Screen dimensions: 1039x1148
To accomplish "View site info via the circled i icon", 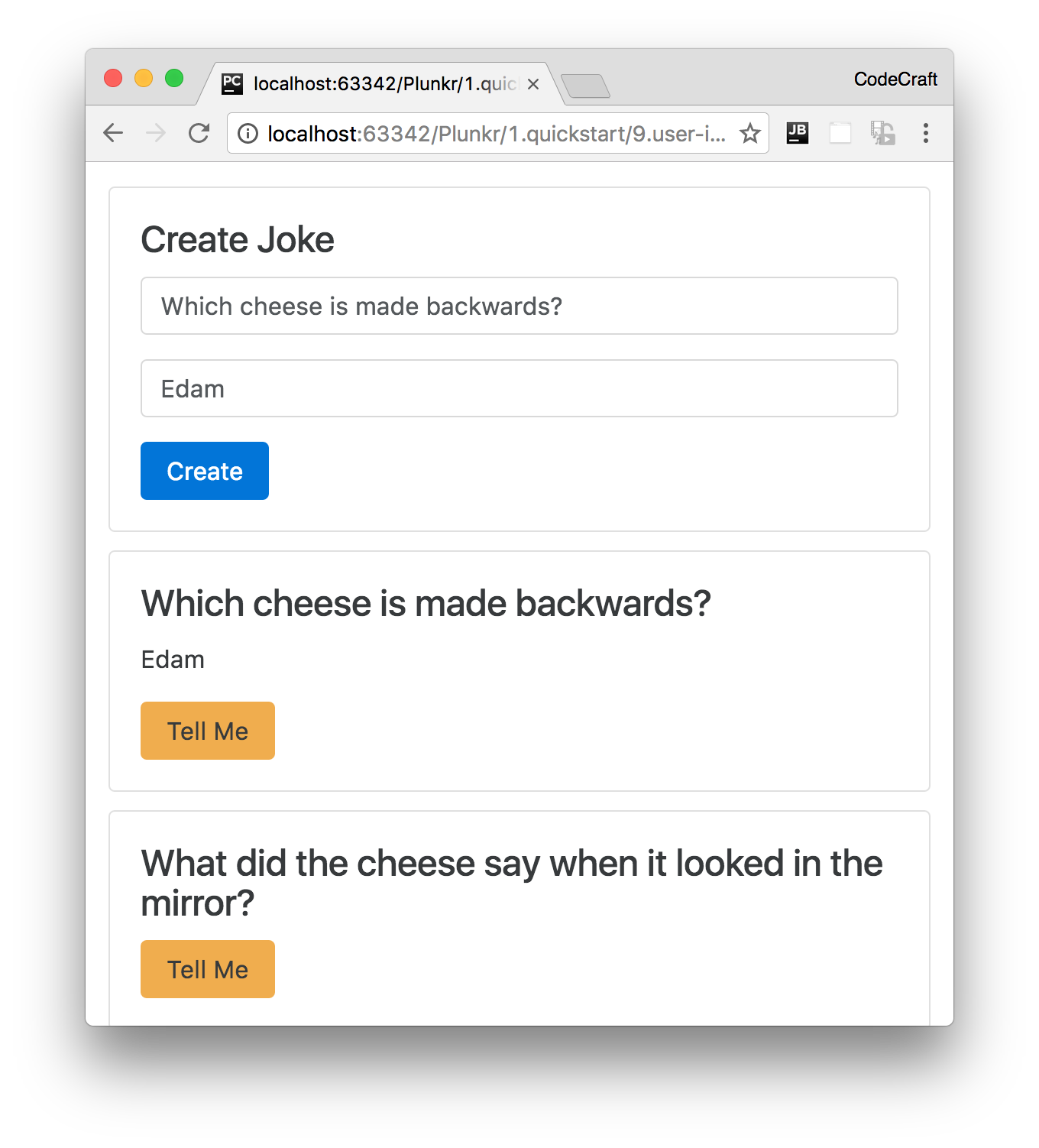I will [248, 134].
